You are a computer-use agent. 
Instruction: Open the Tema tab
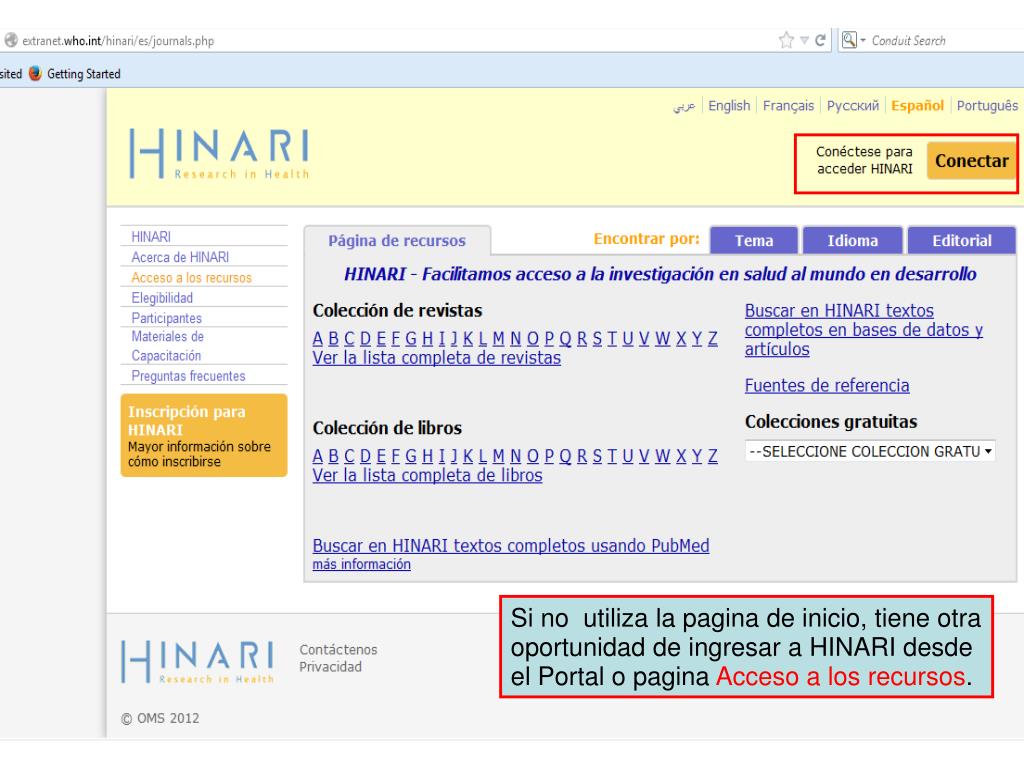pyautogui.click(x=754, y=240)
